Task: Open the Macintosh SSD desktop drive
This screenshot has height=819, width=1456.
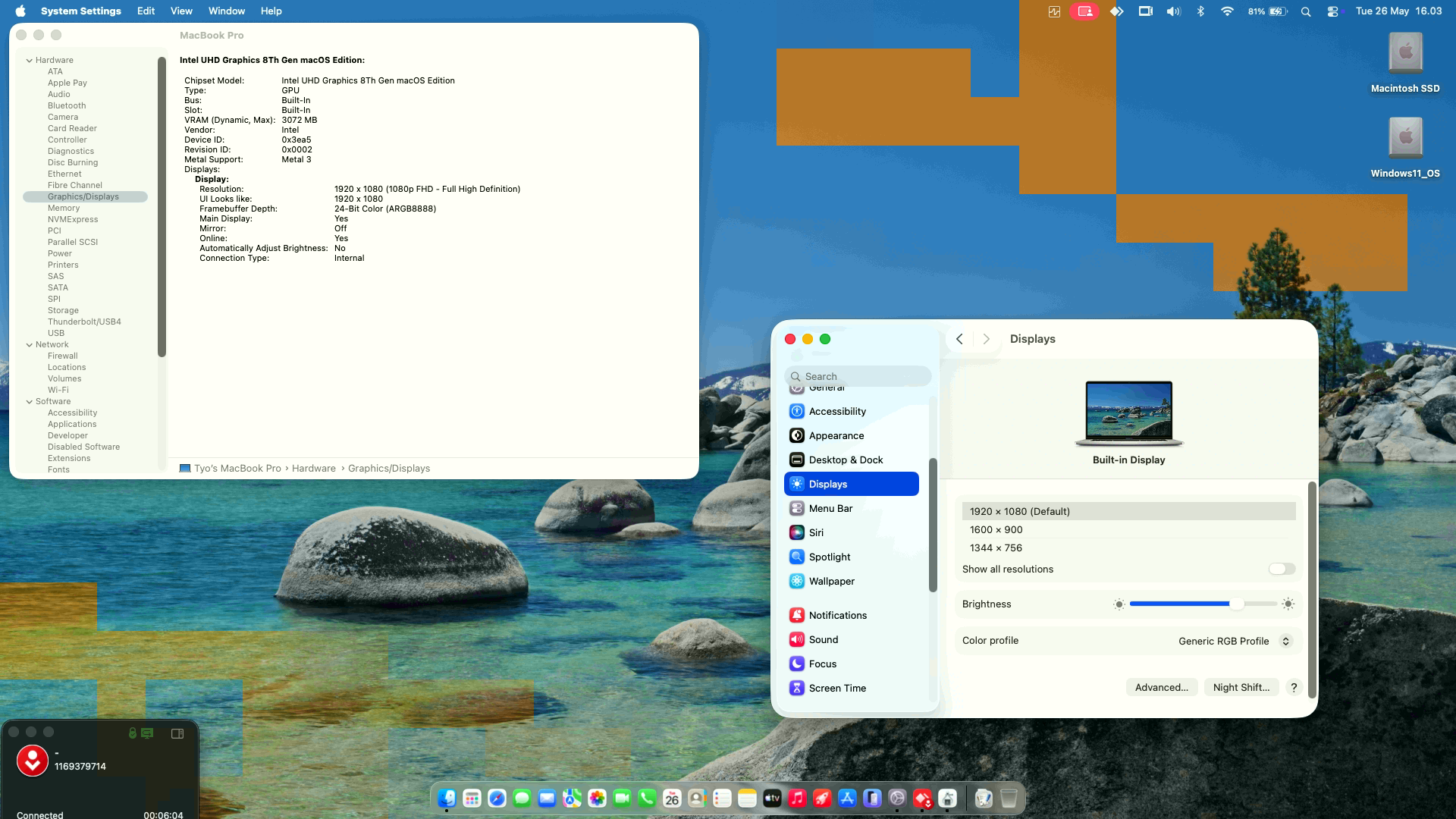Action: coord(1405,64)
